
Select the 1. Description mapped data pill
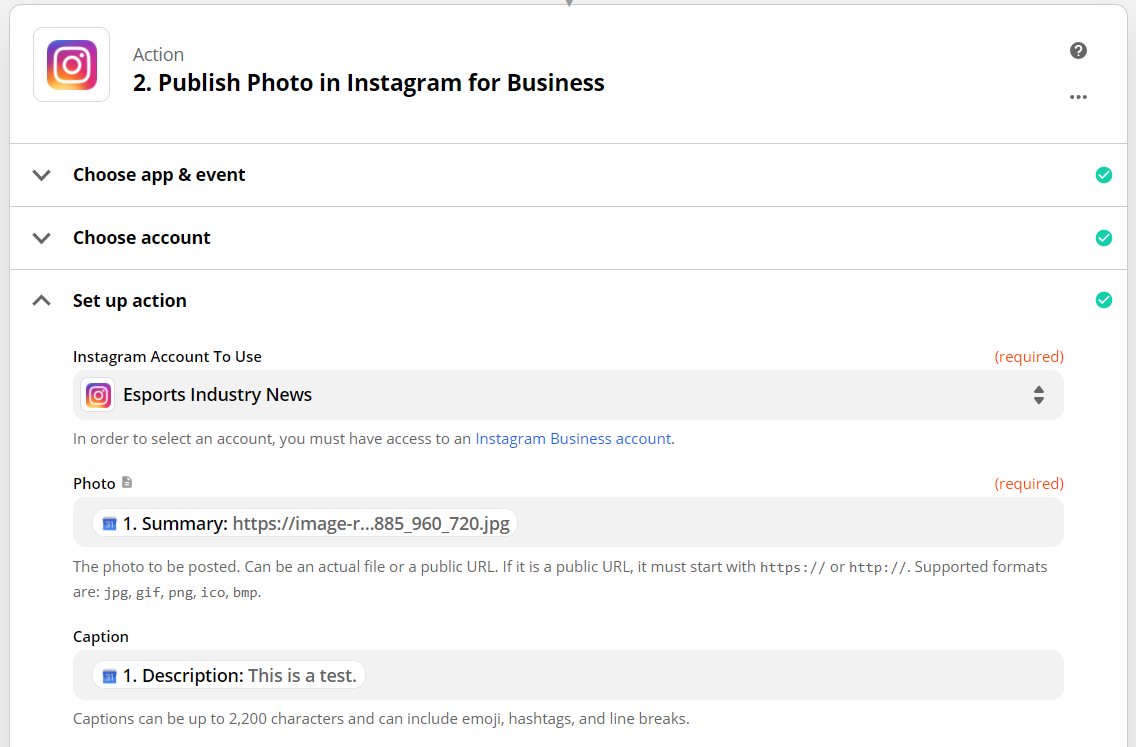tap(230, 676)
